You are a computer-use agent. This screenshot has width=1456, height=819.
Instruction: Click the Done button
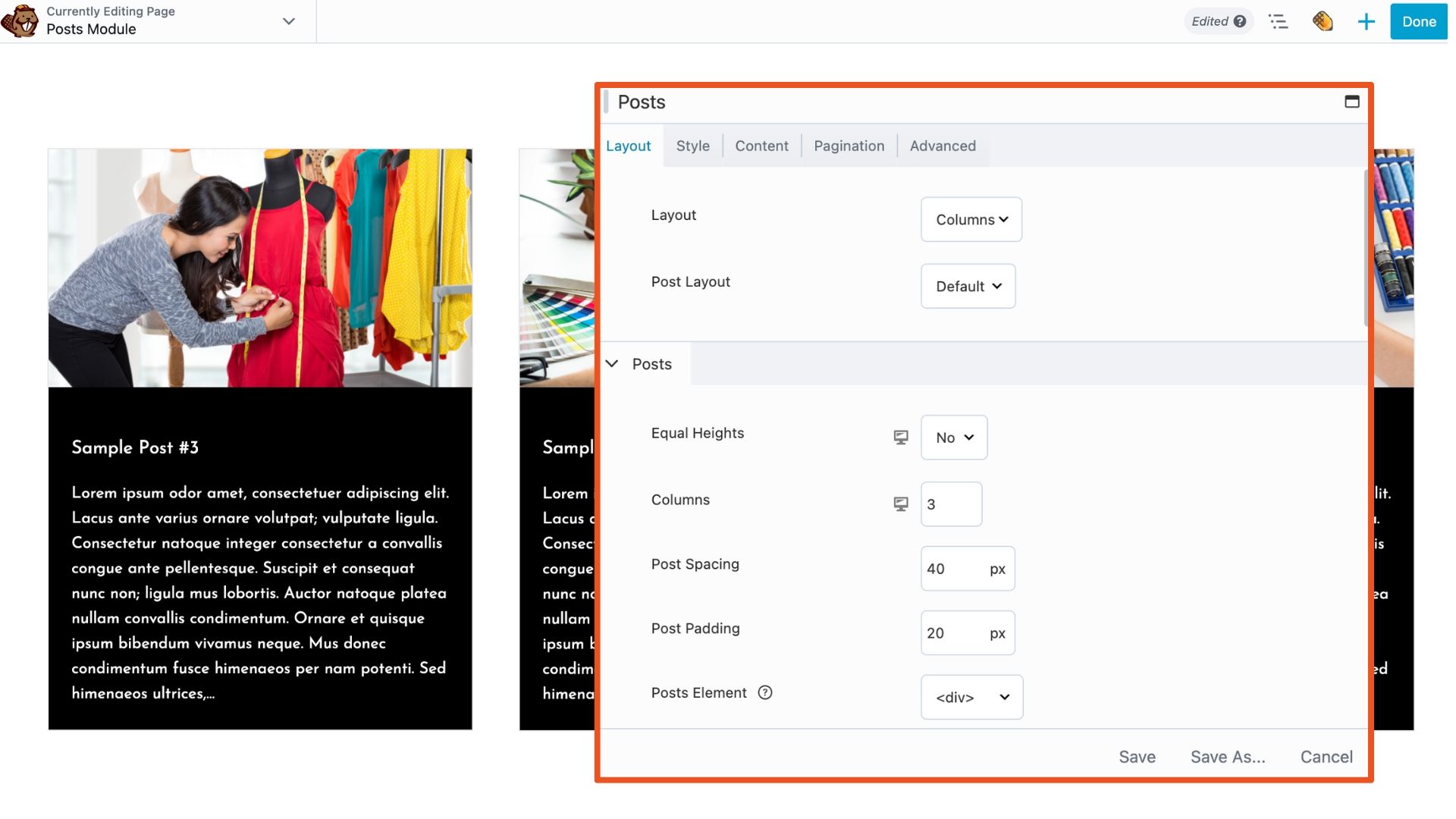1418,21
